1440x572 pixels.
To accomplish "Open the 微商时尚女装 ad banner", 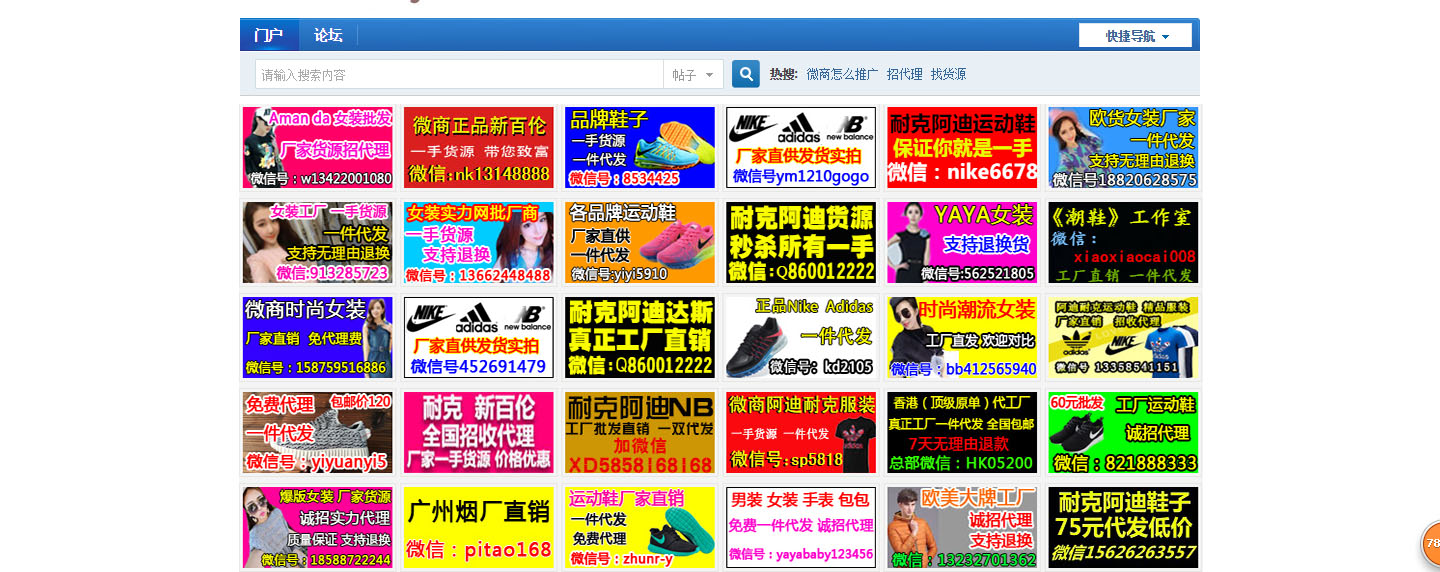I will coord(318,338).
